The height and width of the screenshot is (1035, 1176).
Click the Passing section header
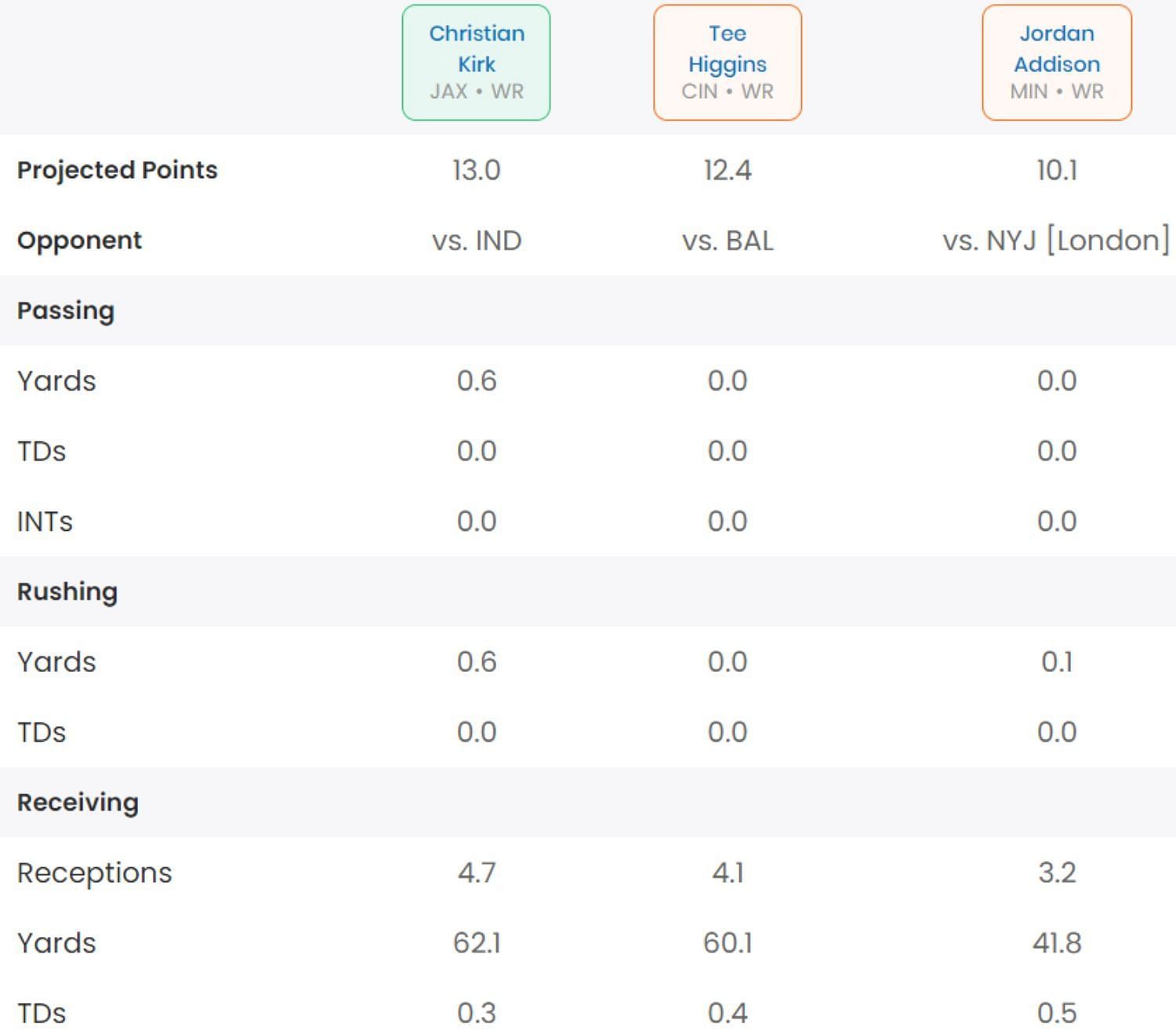(x=66, y=310)
